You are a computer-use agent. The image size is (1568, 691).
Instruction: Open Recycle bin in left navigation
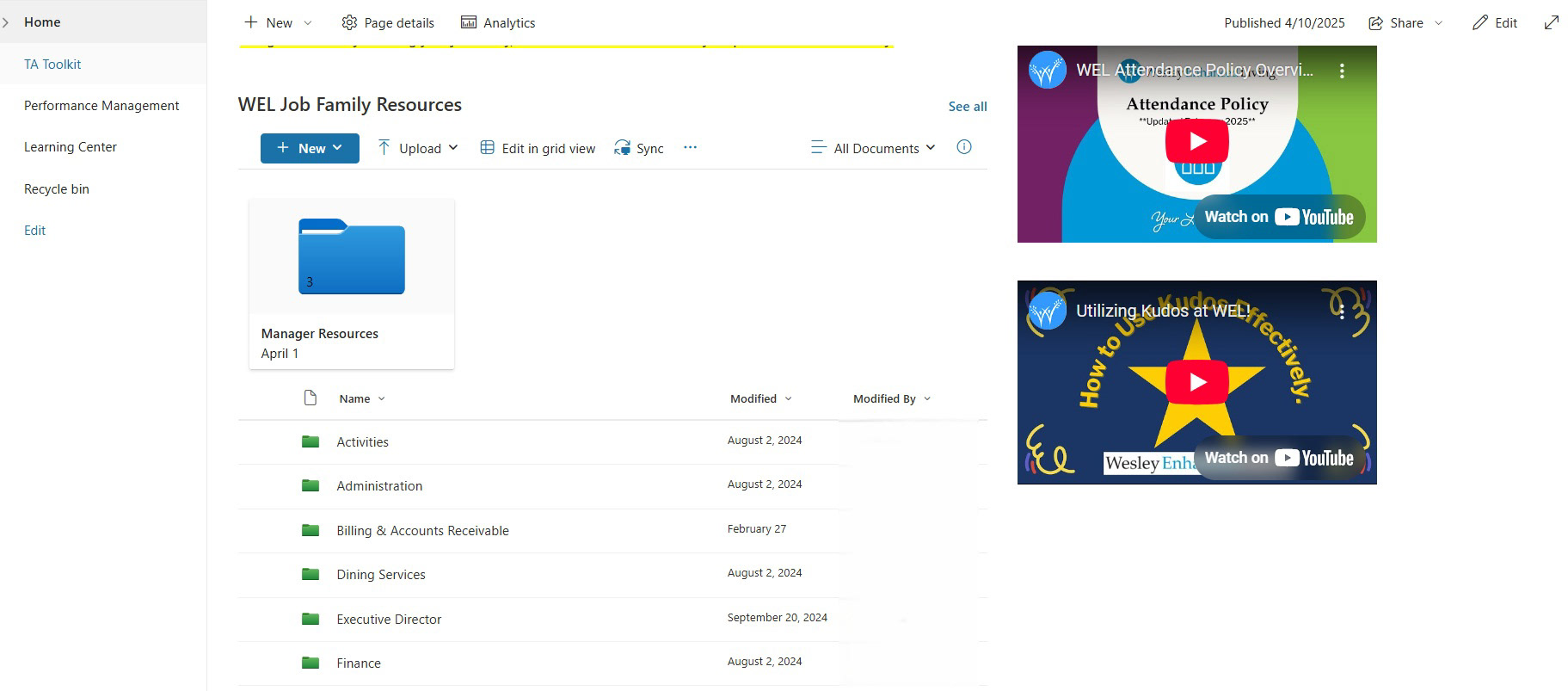pyautogui.click(x=57, y=189)
